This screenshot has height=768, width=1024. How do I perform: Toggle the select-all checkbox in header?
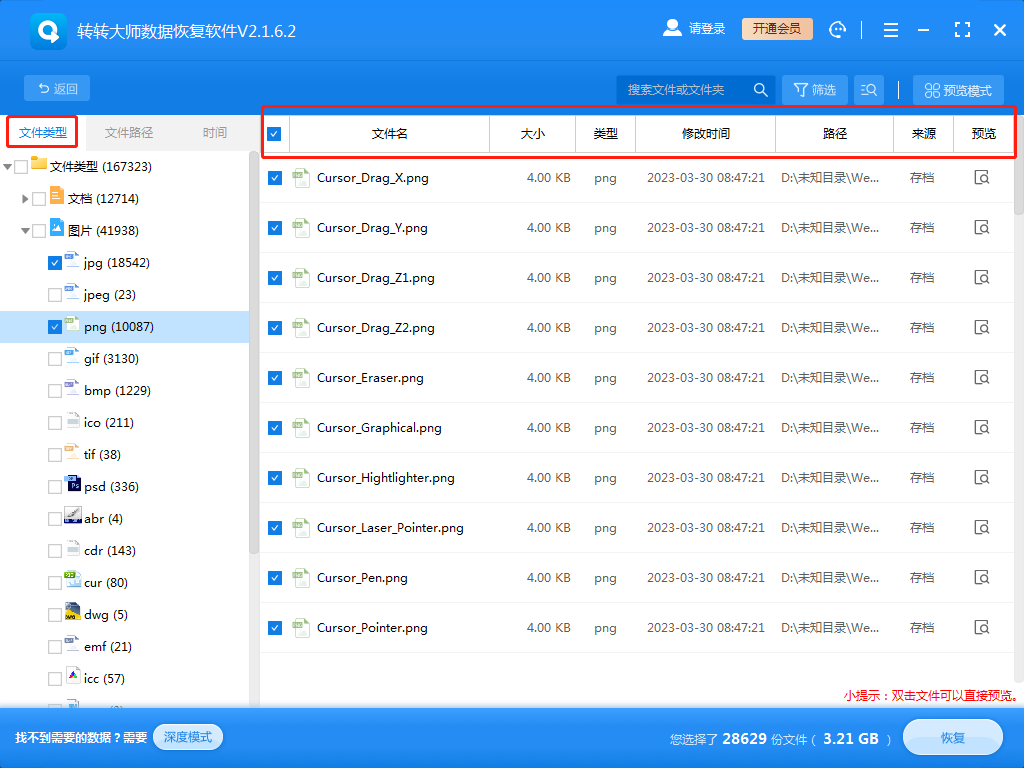(274, 134)
